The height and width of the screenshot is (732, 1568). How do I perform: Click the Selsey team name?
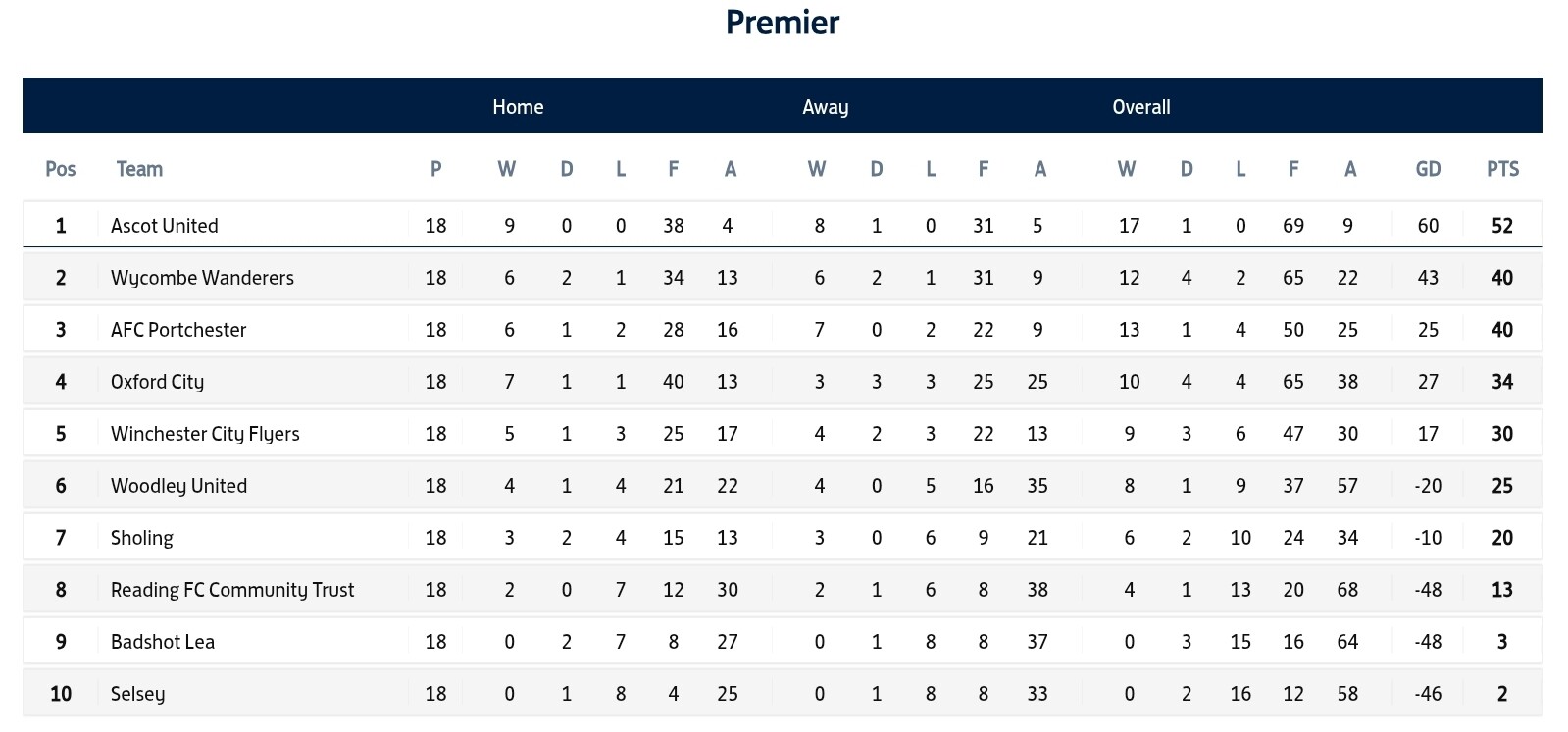point(137,694)
